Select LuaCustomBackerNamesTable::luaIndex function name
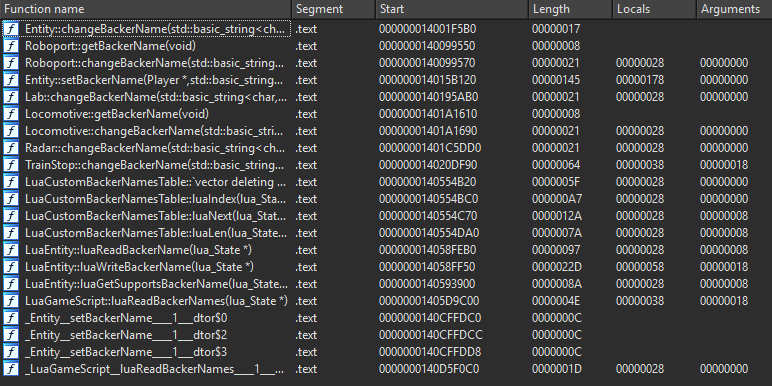This screenshot has height=386, width=772. (x=155, y=199)
